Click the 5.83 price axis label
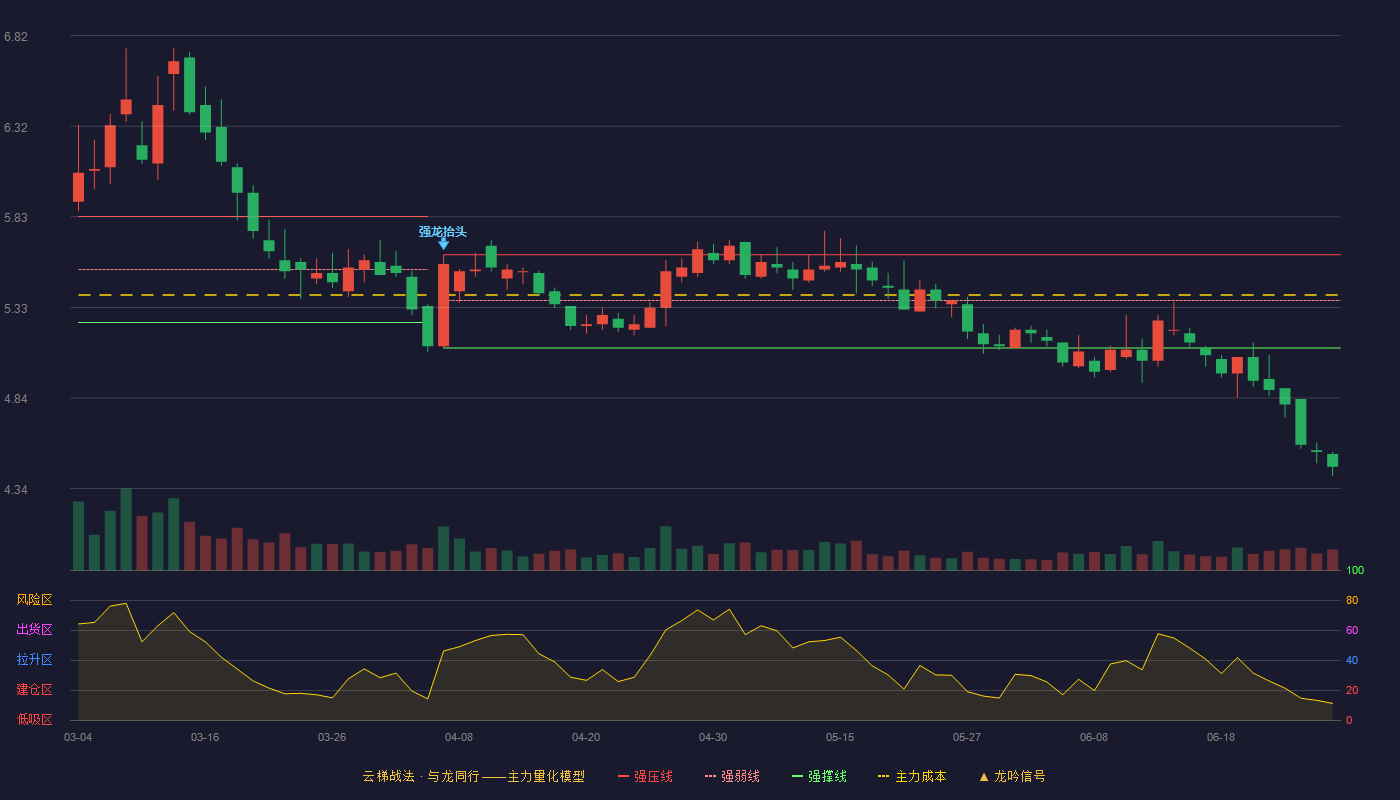The width and height of the screenshot is (1400, 800). [16, 218]
